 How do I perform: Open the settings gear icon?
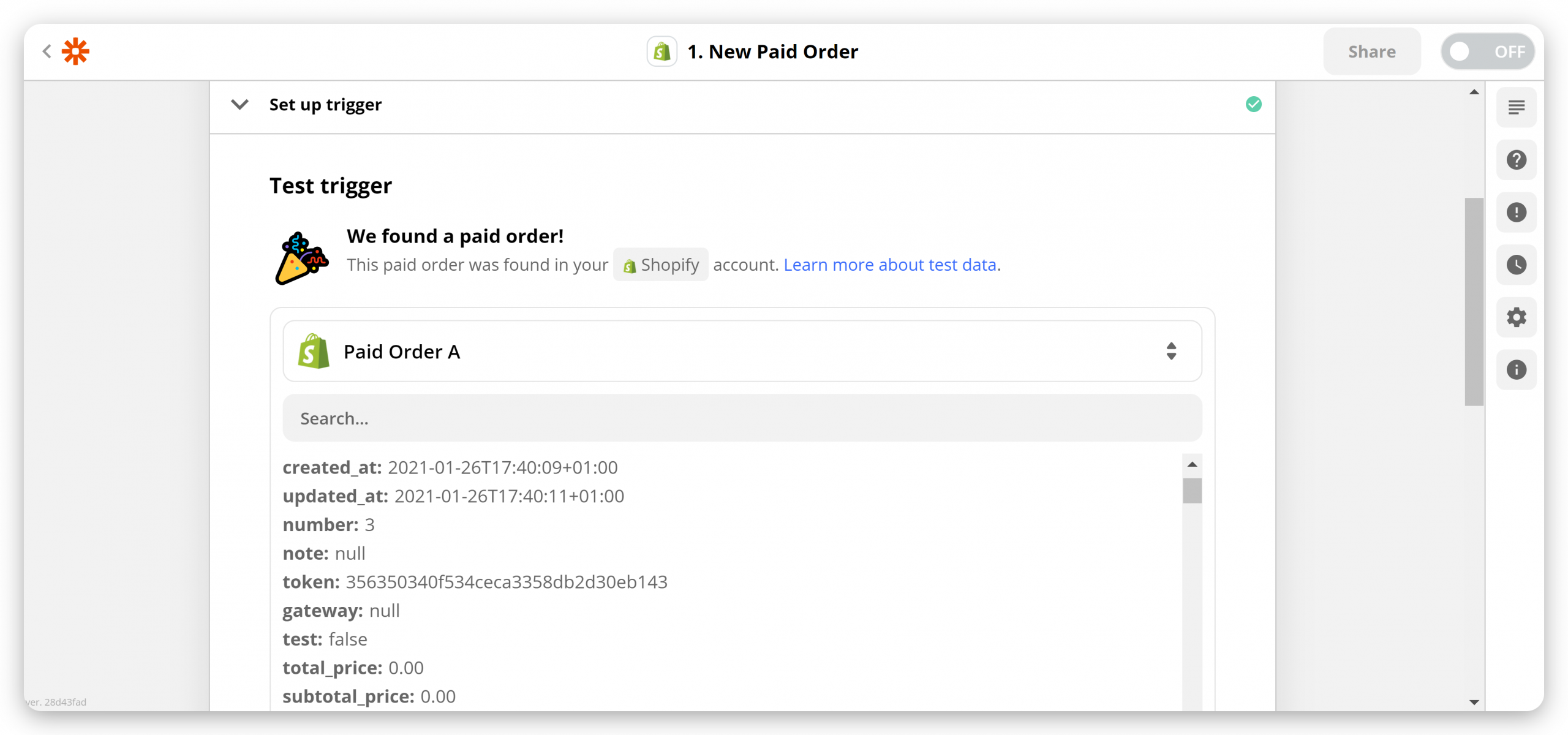[1517, 317]
